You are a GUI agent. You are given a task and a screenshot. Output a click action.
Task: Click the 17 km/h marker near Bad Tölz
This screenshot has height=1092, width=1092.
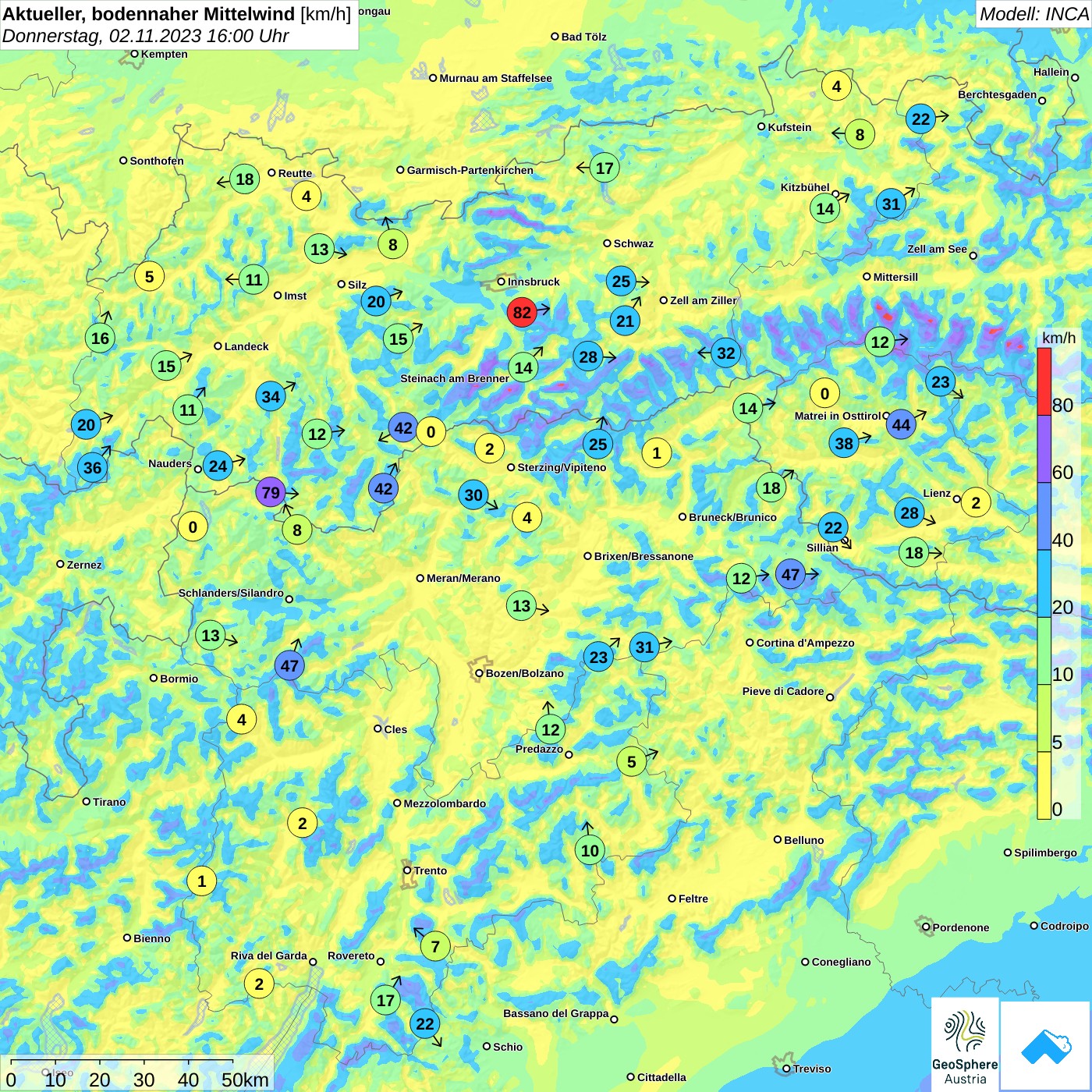(x=604, y=168)
